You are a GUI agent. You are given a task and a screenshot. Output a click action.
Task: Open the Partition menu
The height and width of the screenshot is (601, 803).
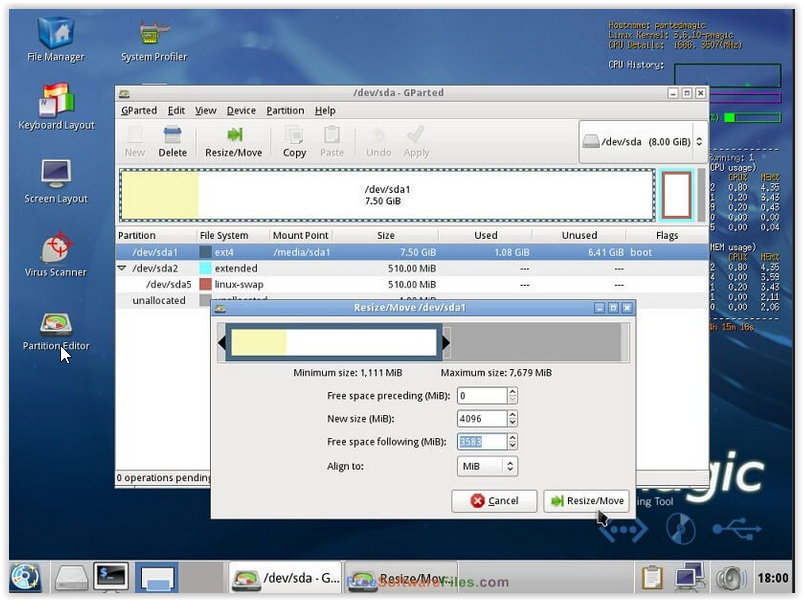[285, 111]
